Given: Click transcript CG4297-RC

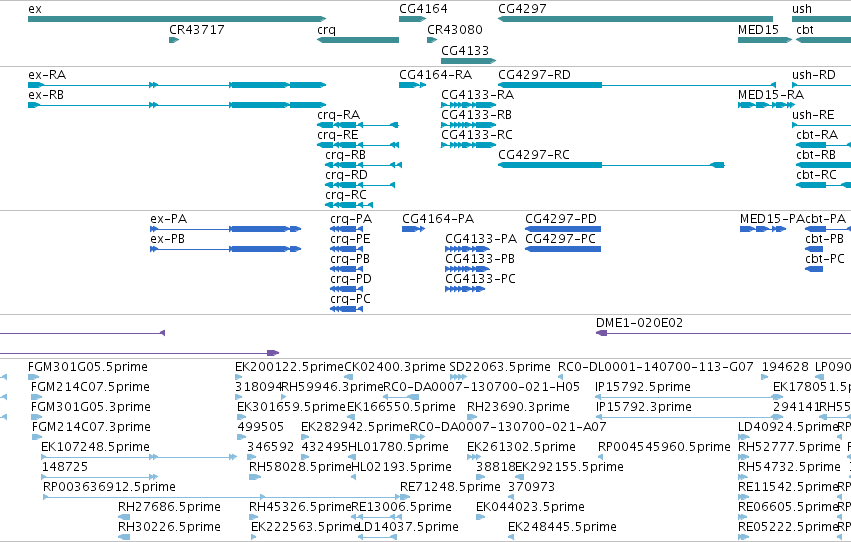Looking at the screenshot, I should (611, 164).
